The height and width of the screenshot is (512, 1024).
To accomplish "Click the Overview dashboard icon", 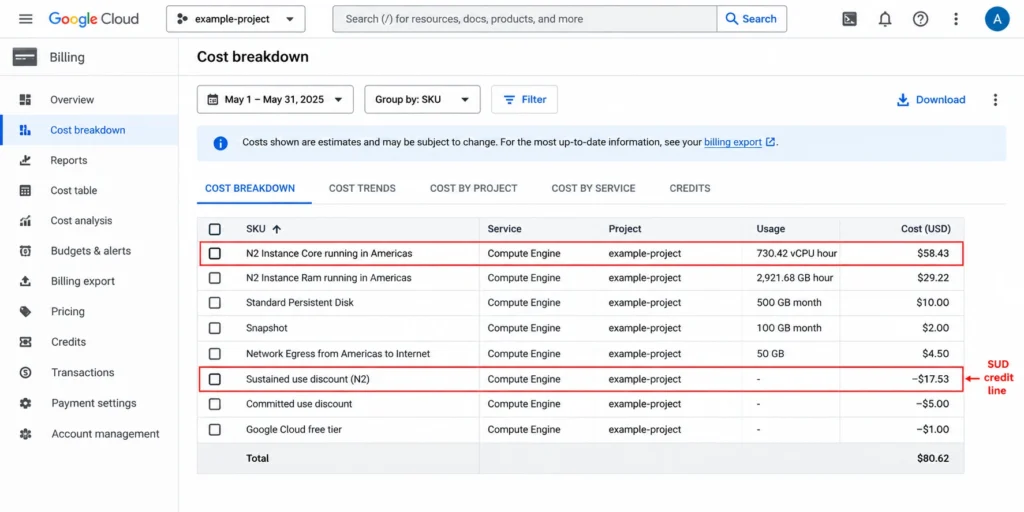I will 25,100.
